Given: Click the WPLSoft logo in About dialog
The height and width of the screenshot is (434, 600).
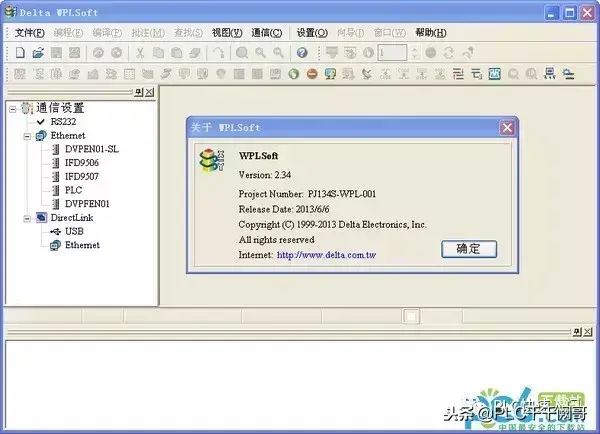Looking at the screenshot, I should [x=212, y=160].
